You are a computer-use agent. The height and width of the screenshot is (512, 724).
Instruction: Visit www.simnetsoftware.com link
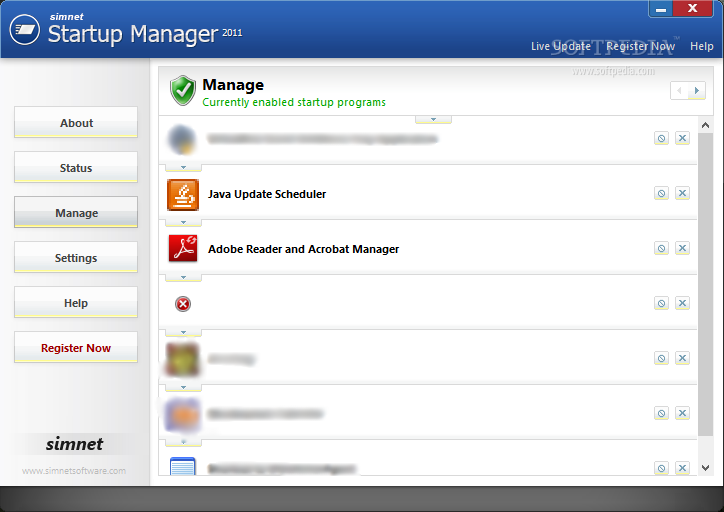pos(74,471)
